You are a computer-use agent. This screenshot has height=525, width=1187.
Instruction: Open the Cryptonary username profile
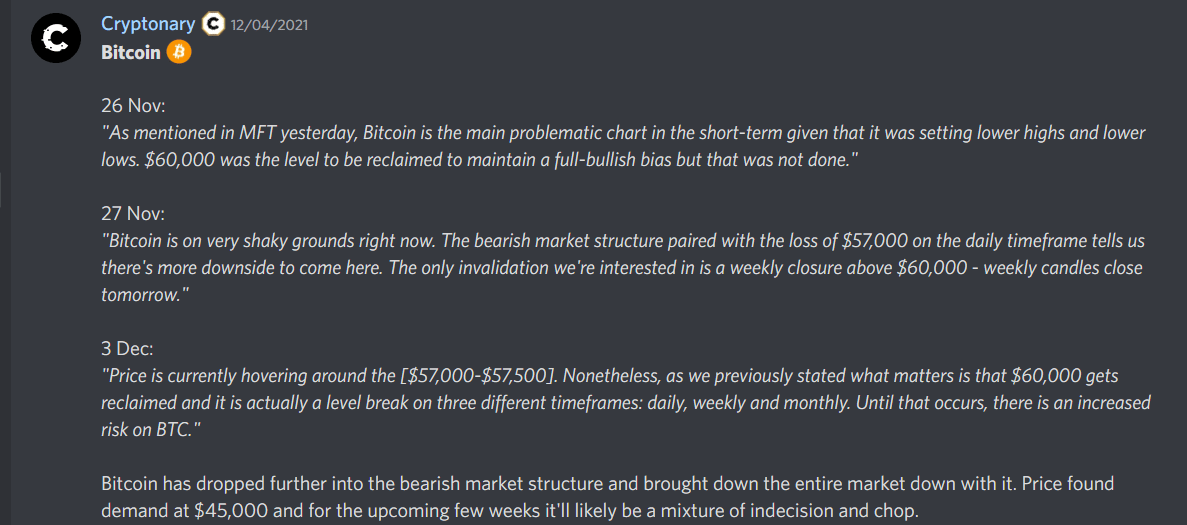[x=148, y=24]
